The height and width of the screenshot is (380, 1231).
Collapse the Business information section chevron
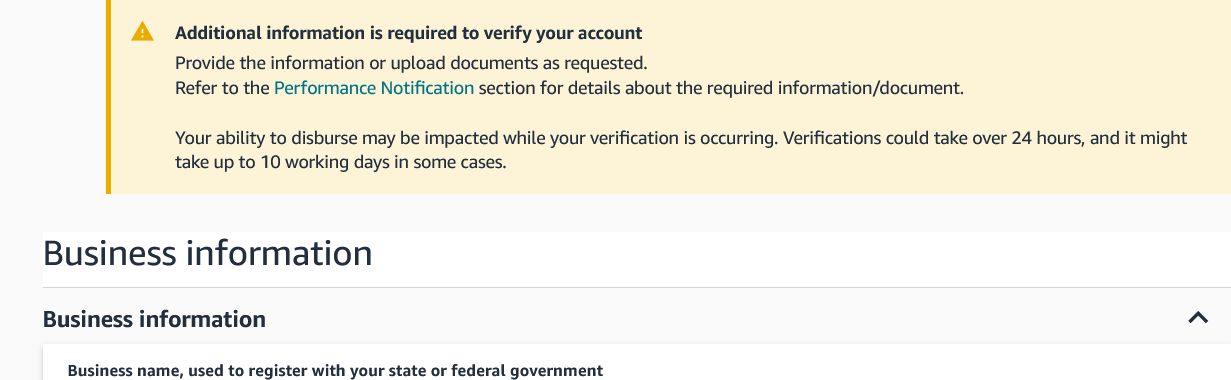[1197, 318]
